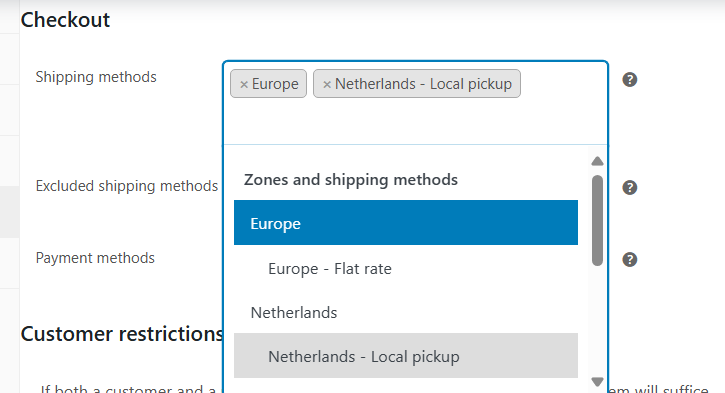Click the Checkout section heading

coord(65,20)
